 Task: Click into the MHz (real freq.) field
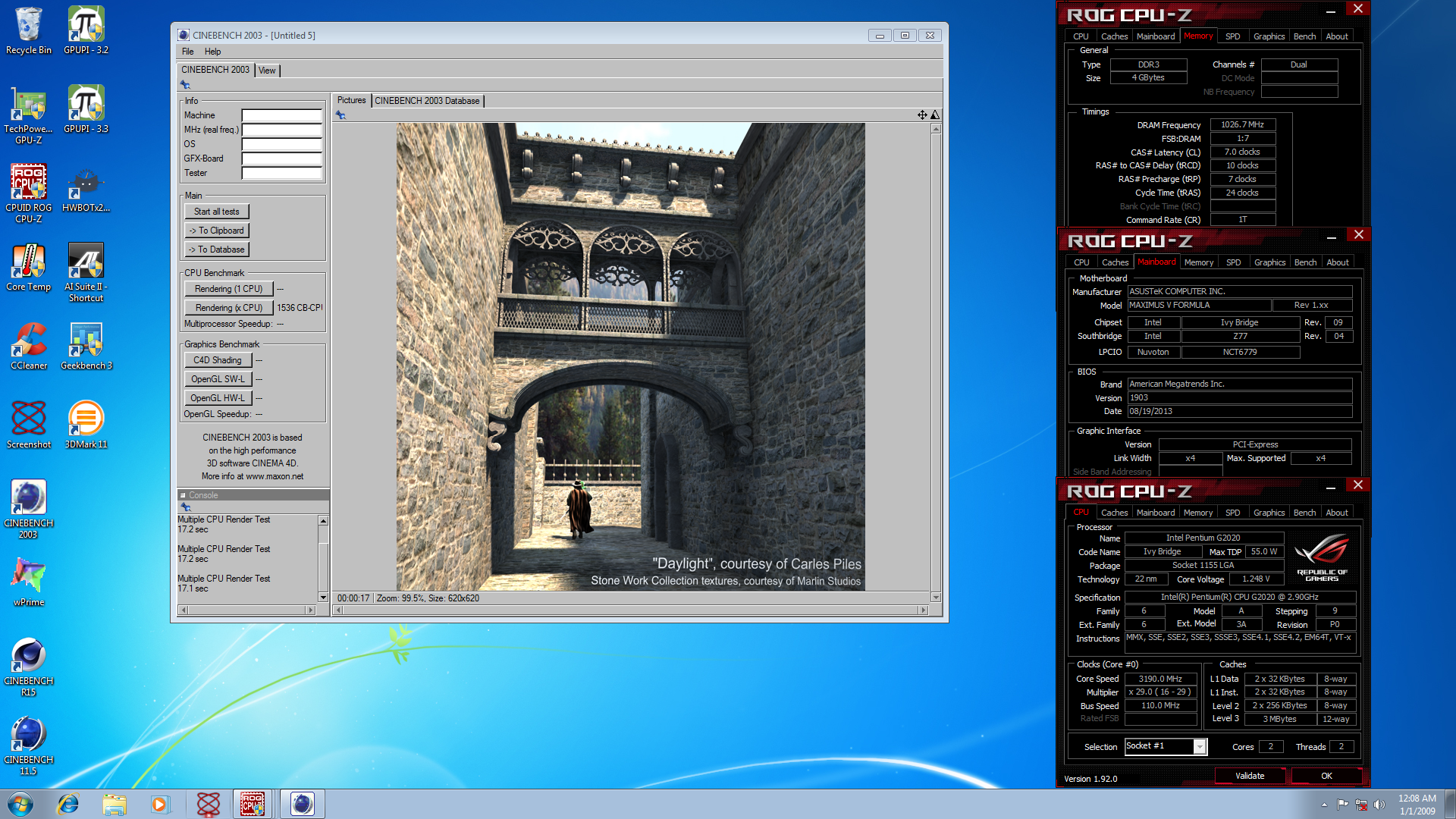tap(281, 130)
